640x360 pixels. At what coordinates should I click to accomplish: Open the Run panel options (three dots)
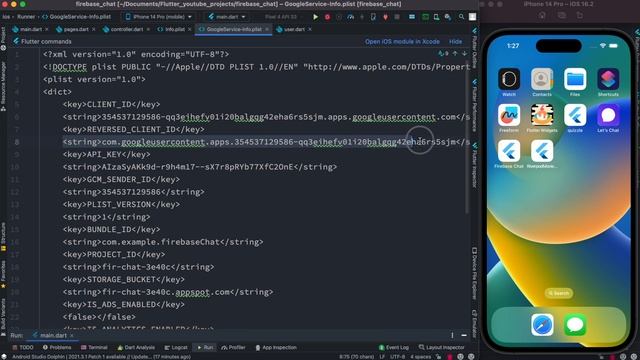click(452, 335)
